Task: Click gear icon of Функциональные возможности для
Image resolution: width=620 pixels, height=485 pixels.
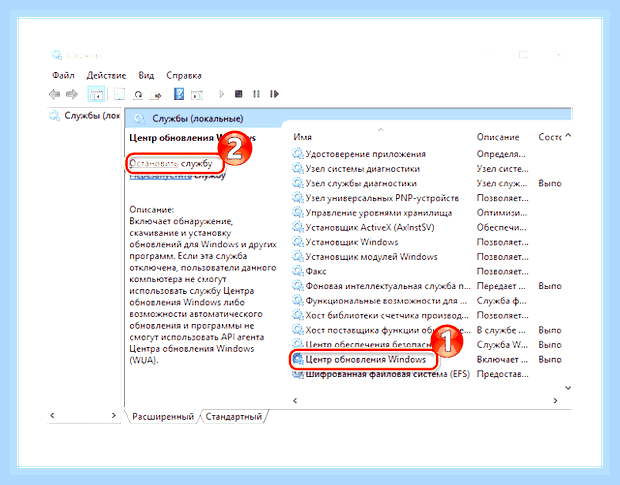Action: [298, 300]
